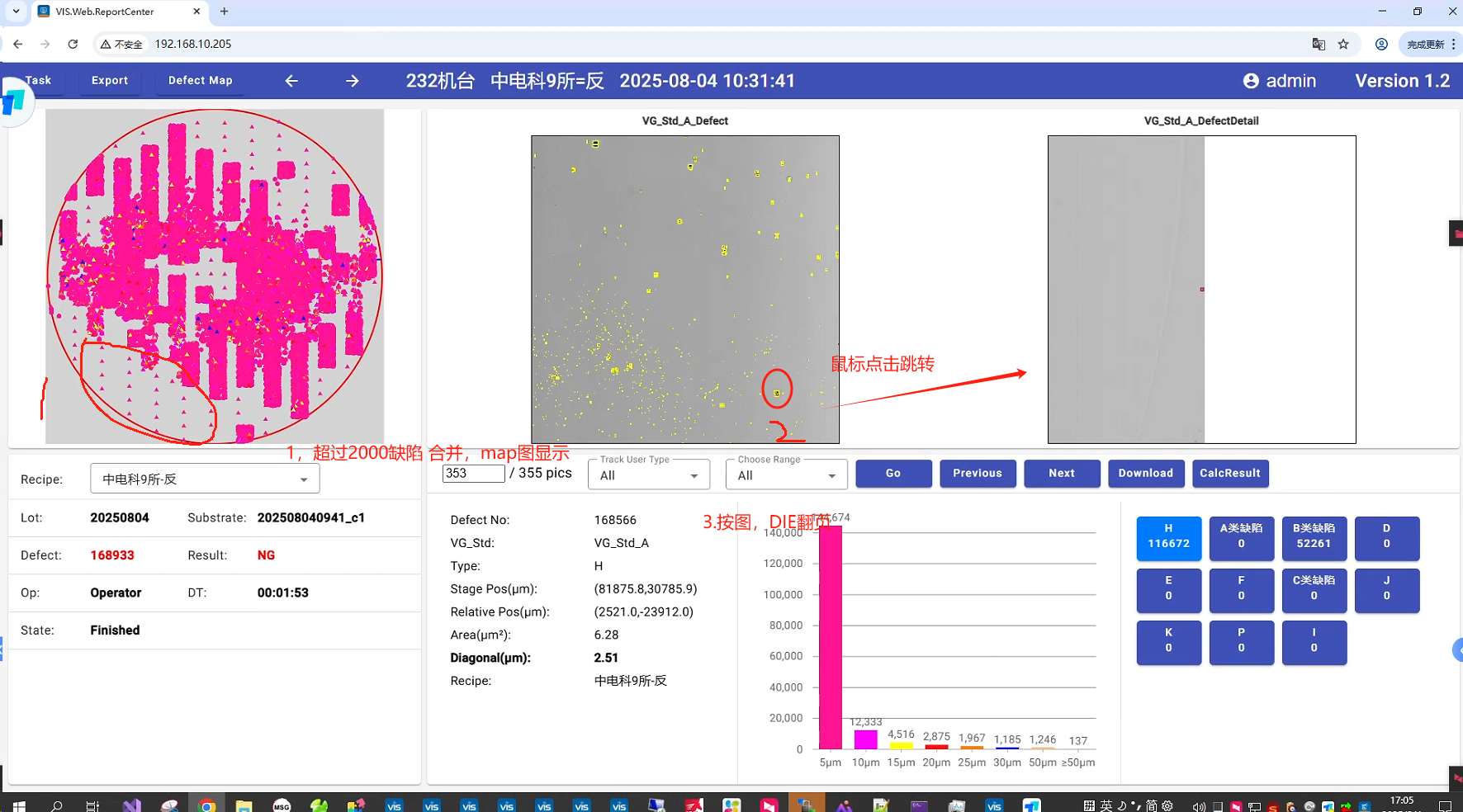Open the Export menu
Image resolution: width=1463 pixels, height=812 pixels.
tap(110, 81)
